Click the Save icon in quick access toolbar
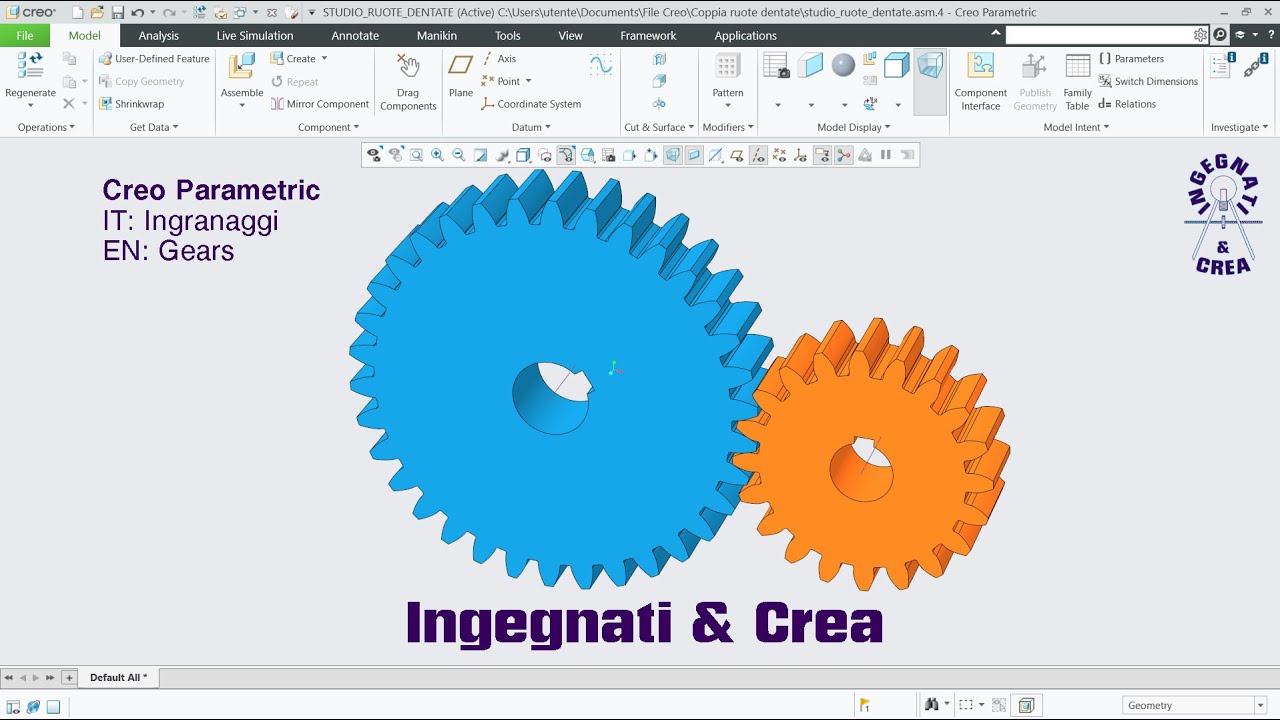Image resolution: width=1280 pixels, height=720 pixels. coord(117,12)
